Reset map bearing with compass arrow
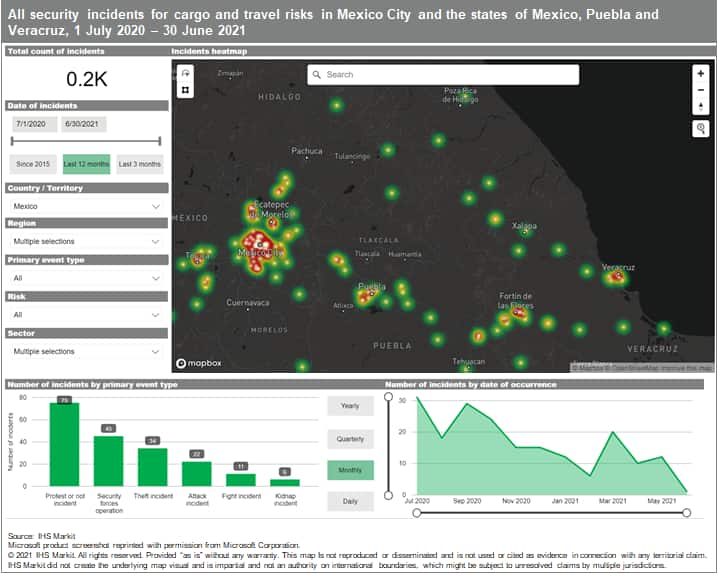 (701, 106)
